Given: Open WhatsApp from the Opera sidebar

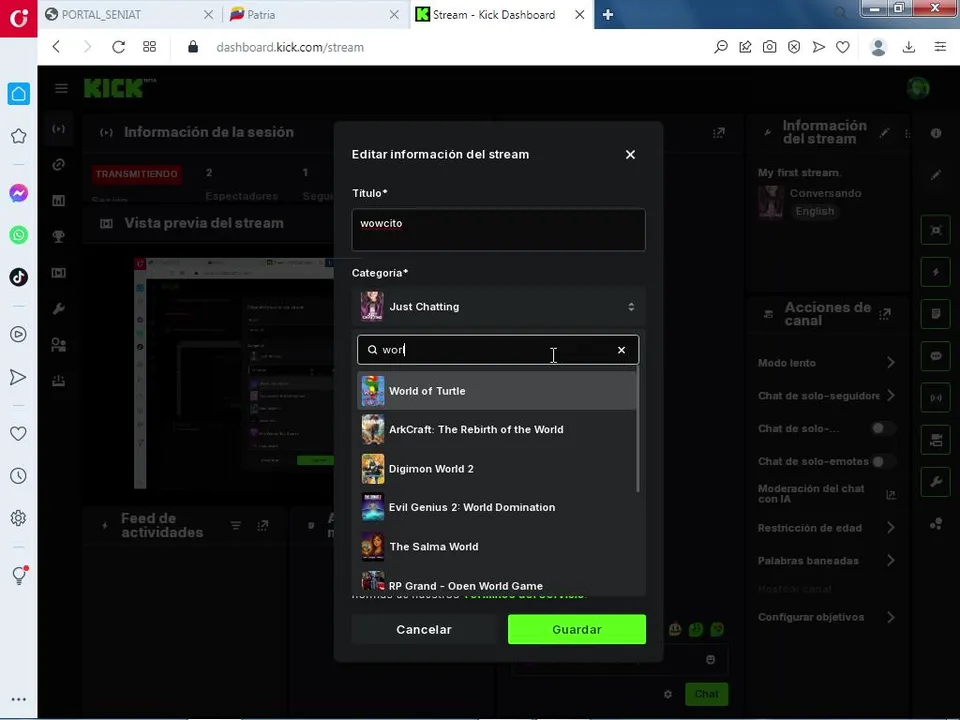Looking at the screenshot, I should tap(18, 235).
